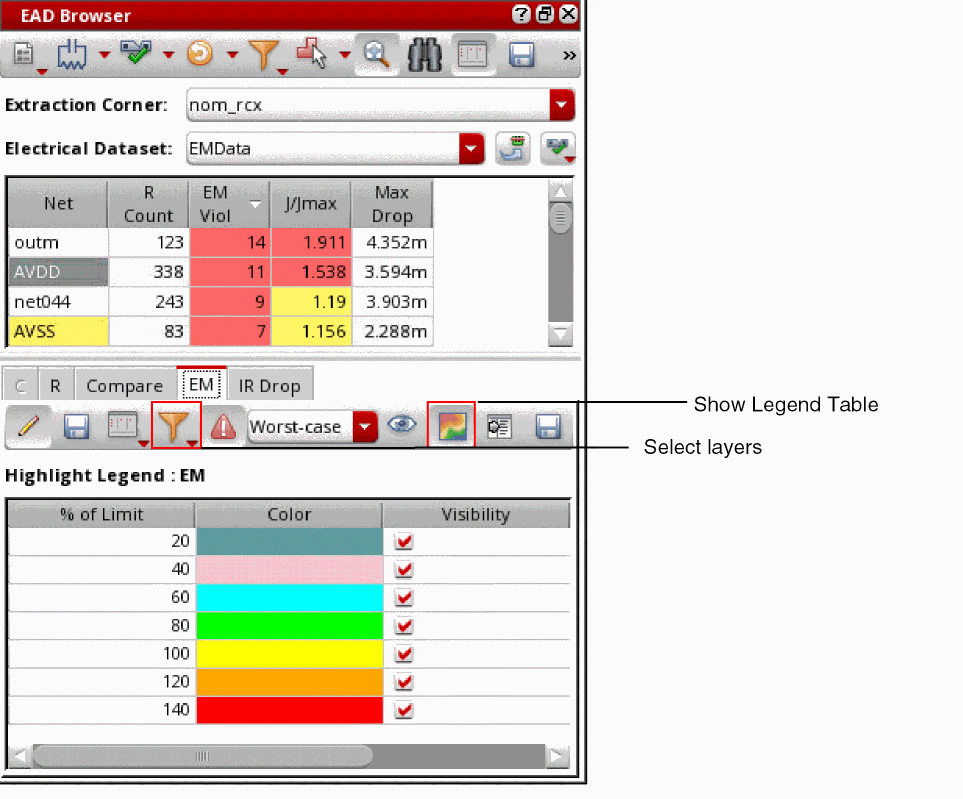
Task: Click the Select layers funnel icon
Action: [x=175, y=426]
